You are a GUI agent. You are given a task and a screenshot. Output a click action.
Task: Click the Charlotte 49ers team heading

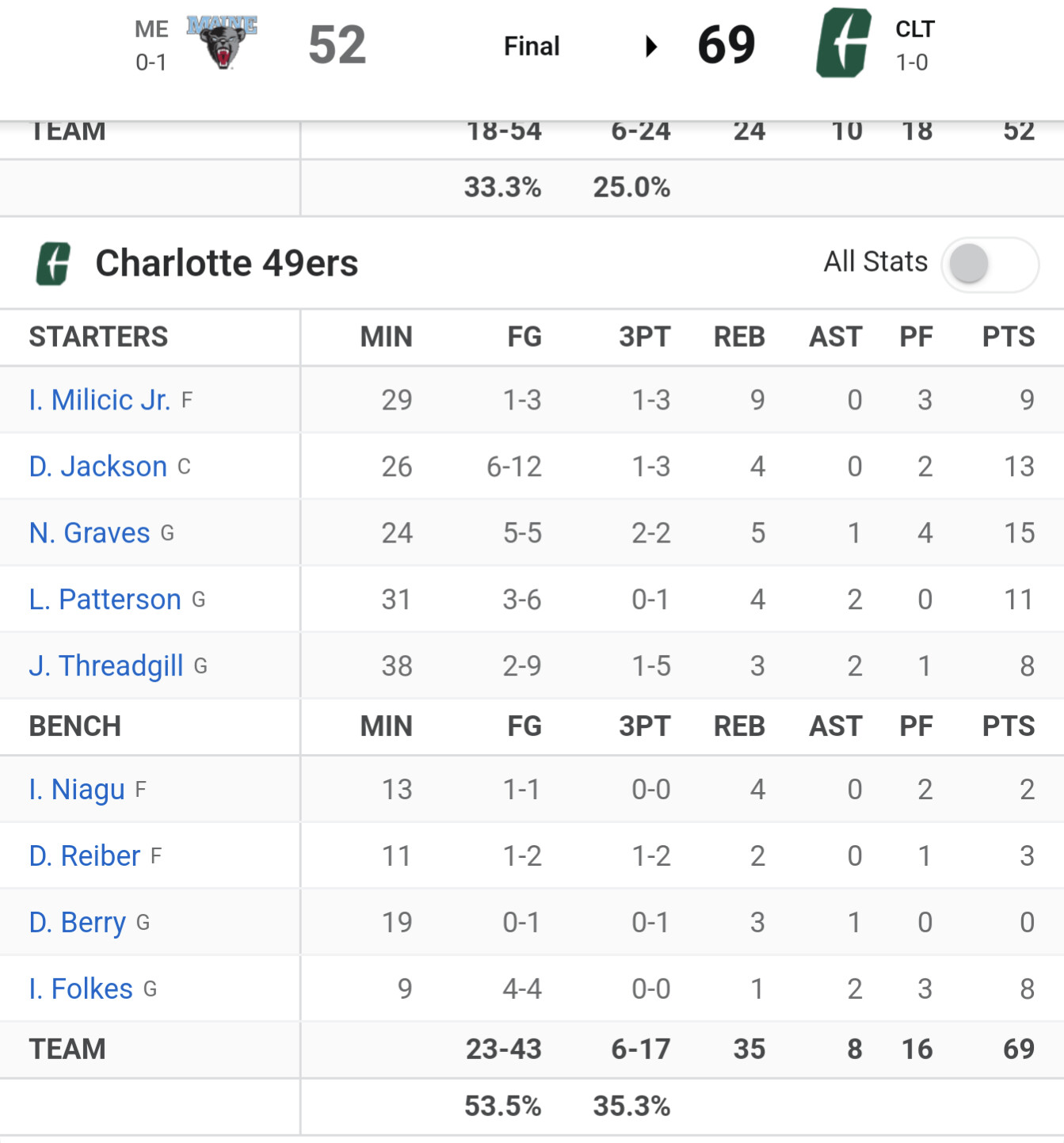point(227,263)
